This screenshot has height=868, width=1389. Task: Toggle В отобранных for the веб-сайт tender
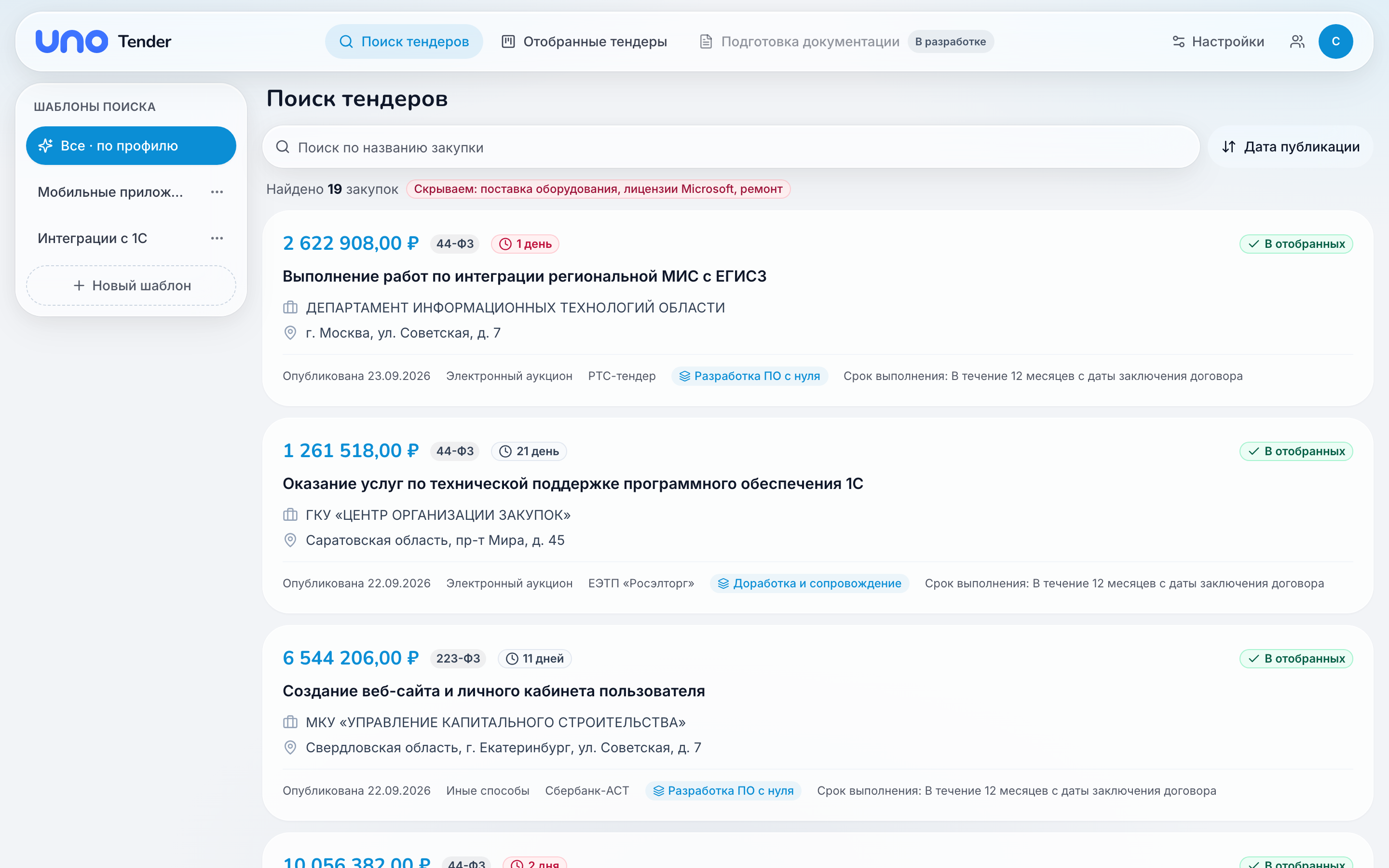(1296, 658)
